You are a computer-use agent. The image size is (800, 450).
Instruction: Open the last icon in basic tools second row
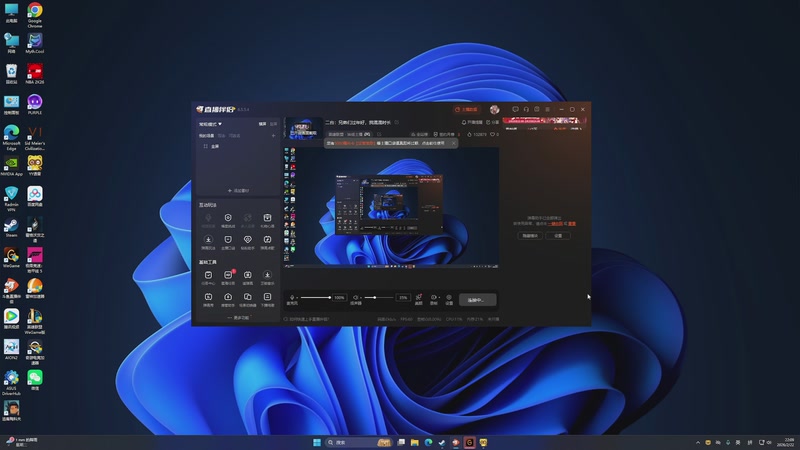[267, 299]
